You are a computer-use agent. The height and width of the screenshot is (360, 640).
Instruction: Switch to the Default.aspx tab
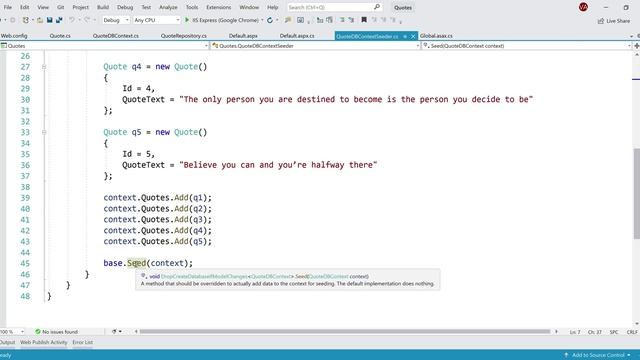tap(243, 36)
